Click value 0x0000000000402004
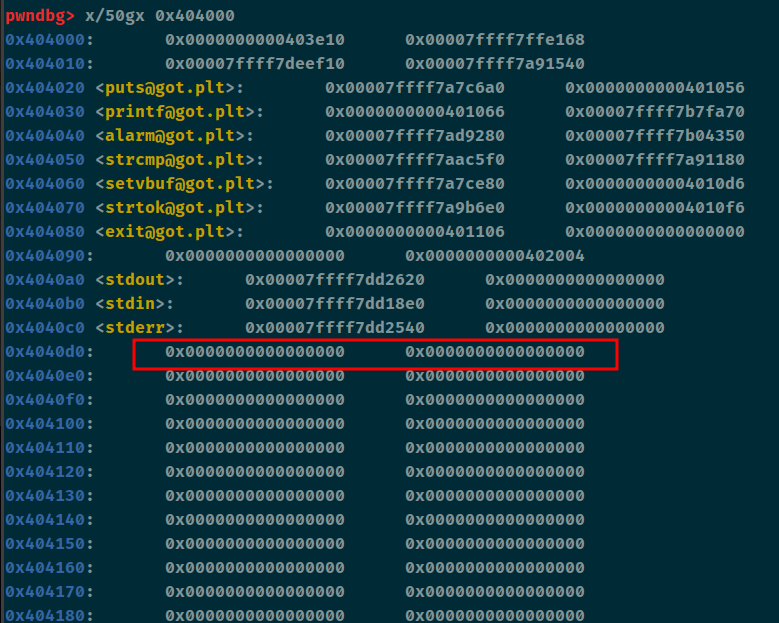 click(495, 255)
